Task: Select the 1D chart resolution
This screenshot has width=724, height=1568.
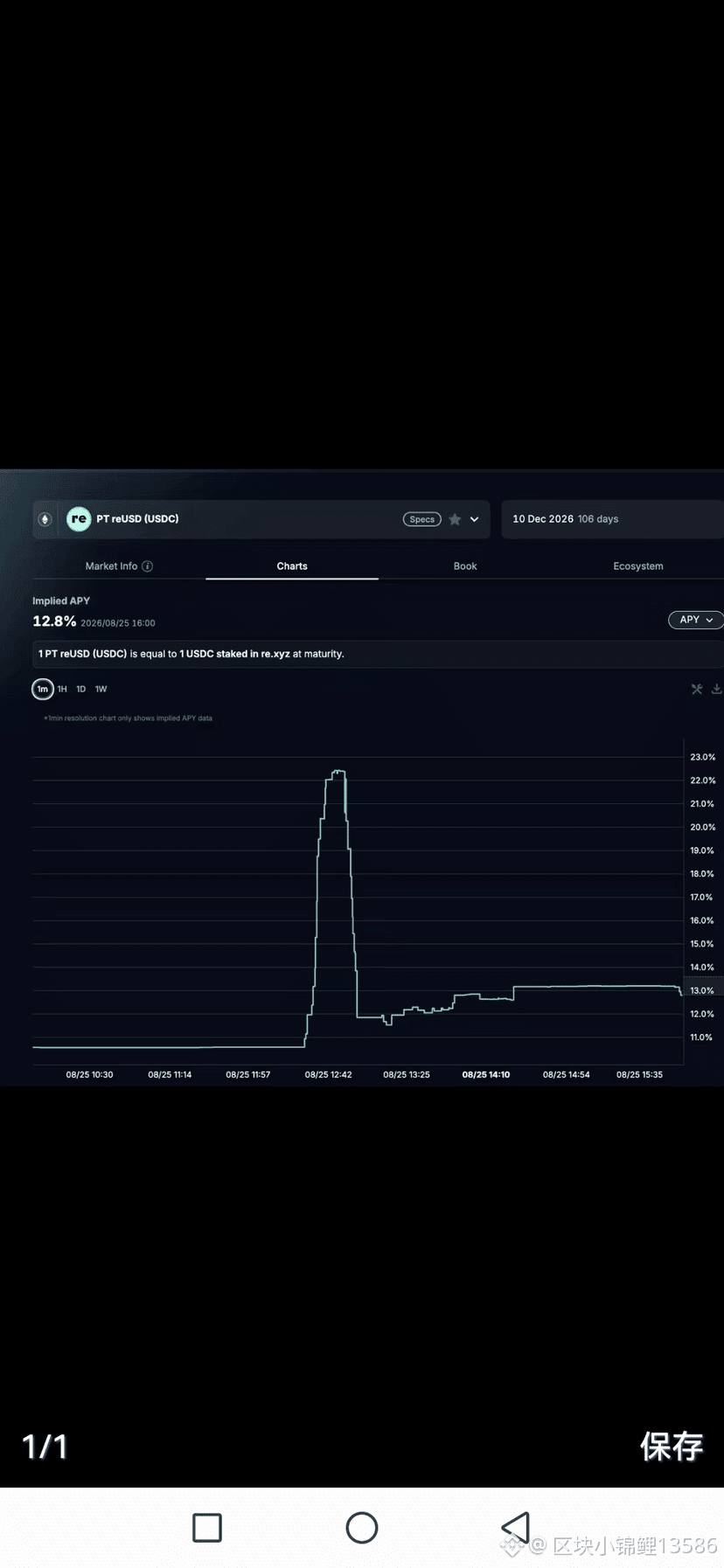Action: tap(81, 689)
